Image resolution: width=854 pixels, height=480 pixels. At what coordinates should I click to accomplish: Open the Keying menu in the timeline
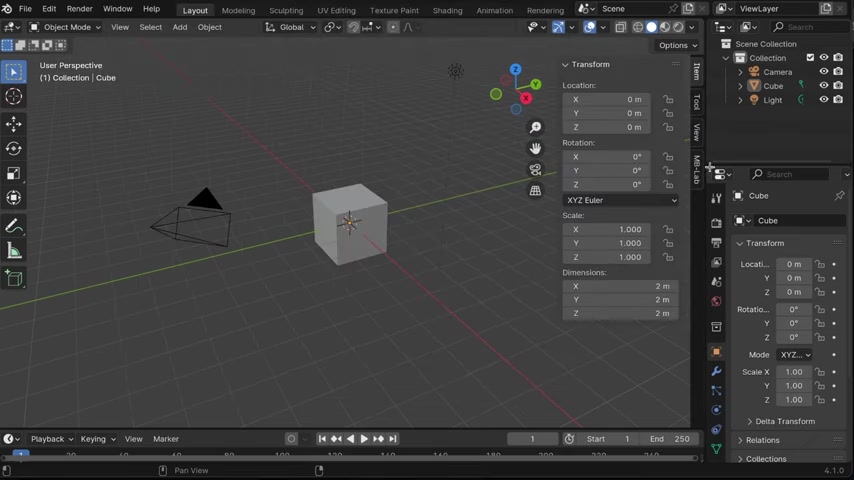97,439
